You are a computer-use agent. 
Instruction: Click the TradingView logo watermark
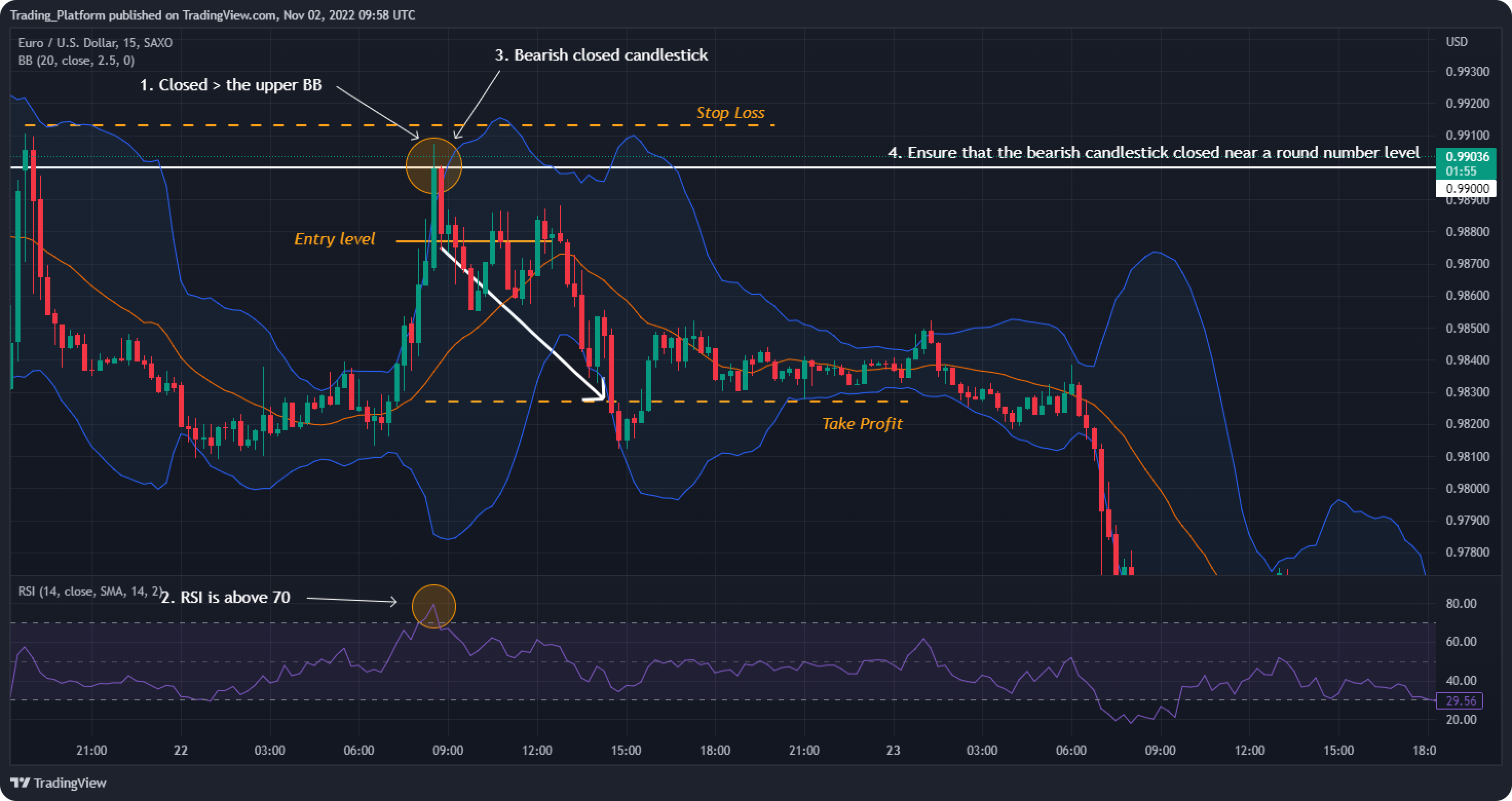[59, 783]
